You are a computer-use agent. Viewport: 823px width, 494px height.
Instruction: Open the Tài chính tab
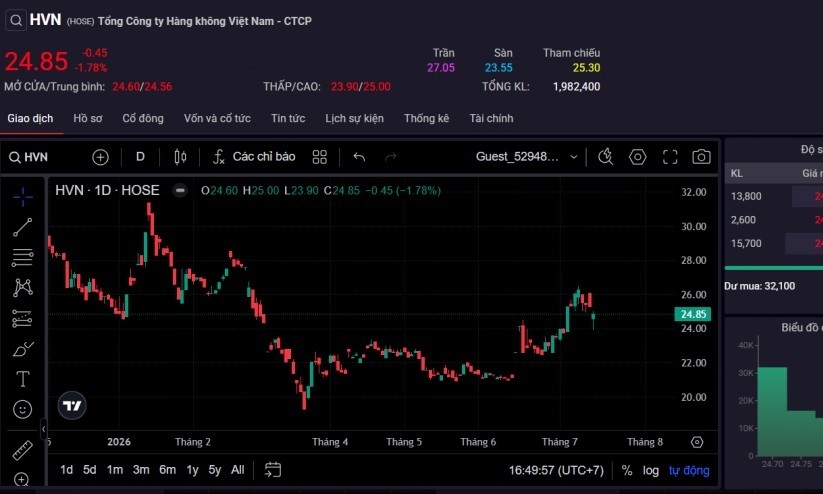coord(491,118)
